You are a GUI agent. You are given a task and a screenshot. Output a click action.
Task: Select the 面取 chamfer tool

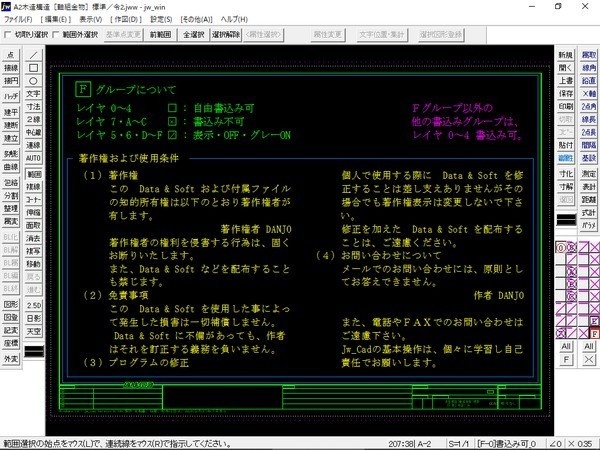(33, 225)
